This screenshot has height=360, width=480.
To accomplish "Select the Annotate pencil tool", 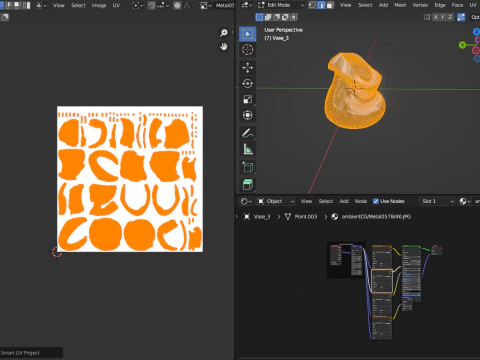I will pos(247,133).
